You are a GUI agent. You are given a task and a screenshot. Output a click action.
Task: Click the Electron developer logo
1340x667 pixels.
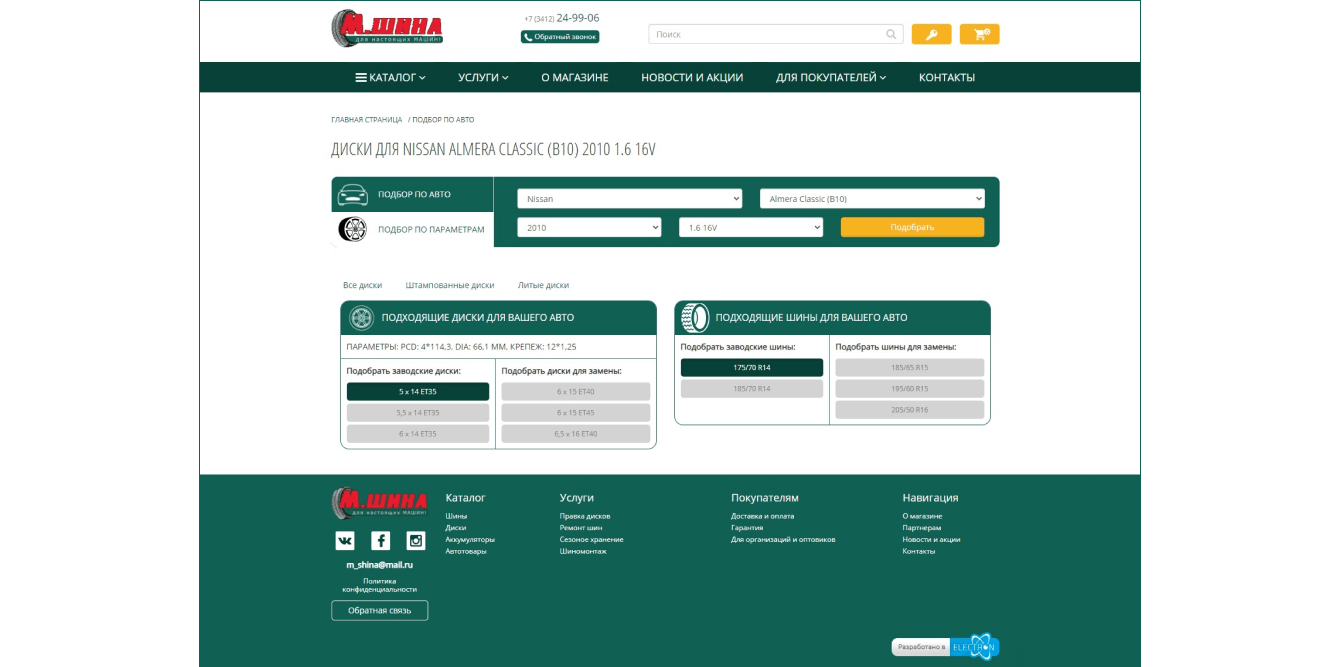tap(974, 647)
